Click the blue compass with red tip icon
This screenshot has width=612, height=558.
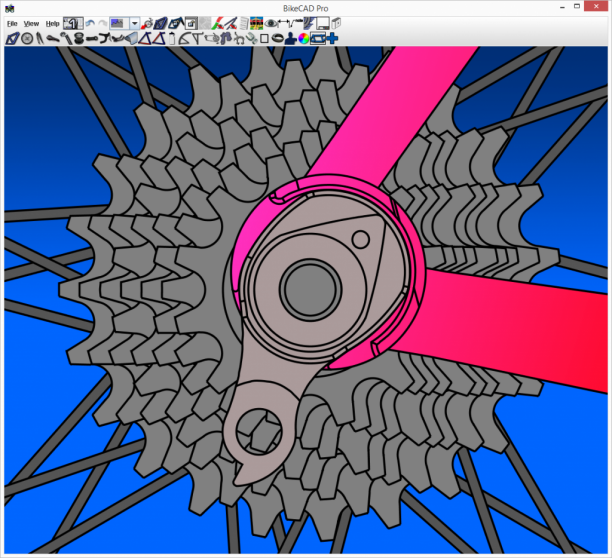[x=231, y=23]
